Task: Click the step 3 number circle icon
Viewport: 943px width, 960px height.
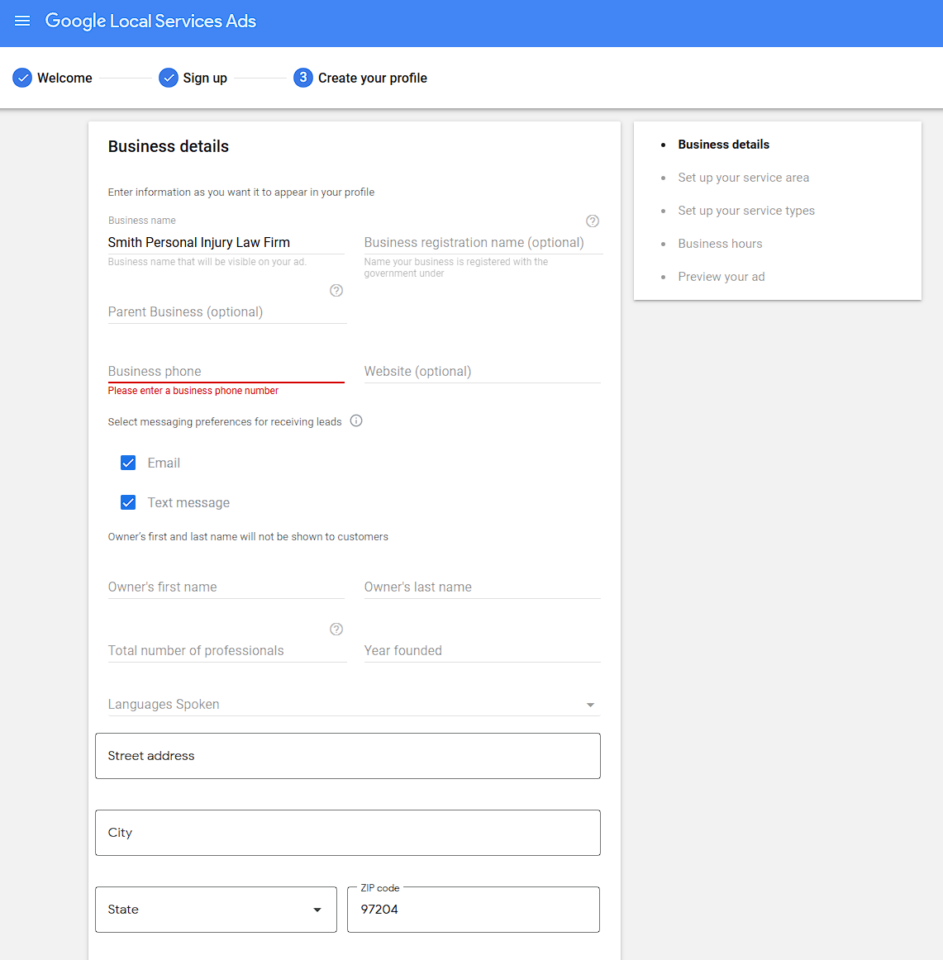Action: (303, 78)
